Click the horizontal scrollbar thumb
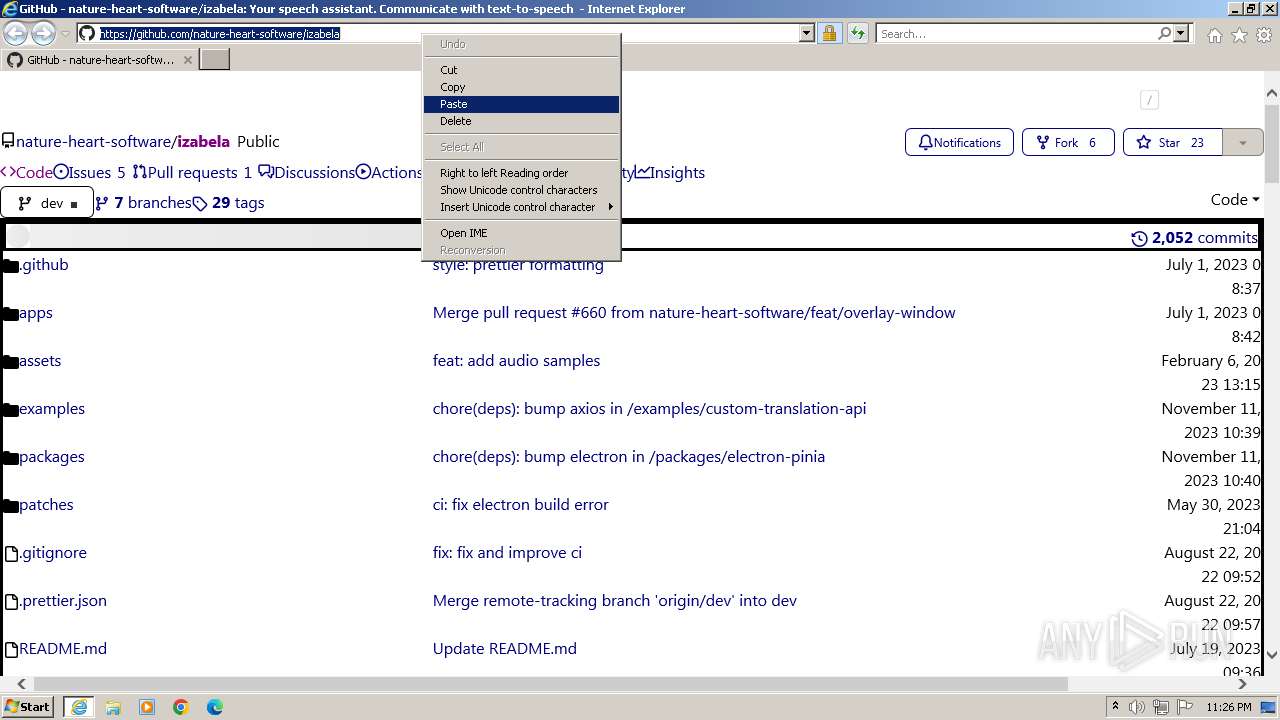This screenshot has height=720, width=1280. 550,684
